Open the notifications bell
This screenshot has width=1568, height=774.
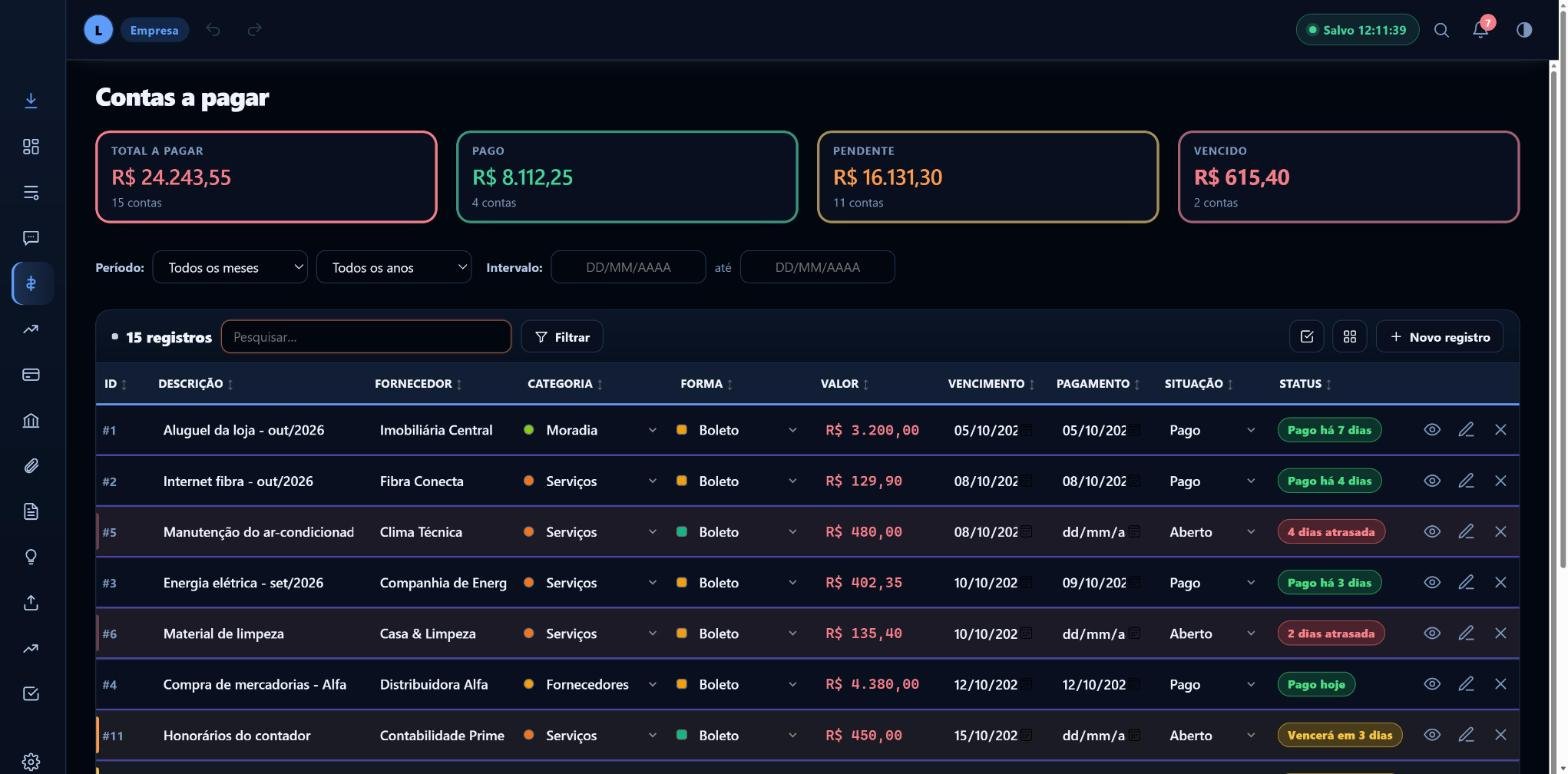[1481, 30]
